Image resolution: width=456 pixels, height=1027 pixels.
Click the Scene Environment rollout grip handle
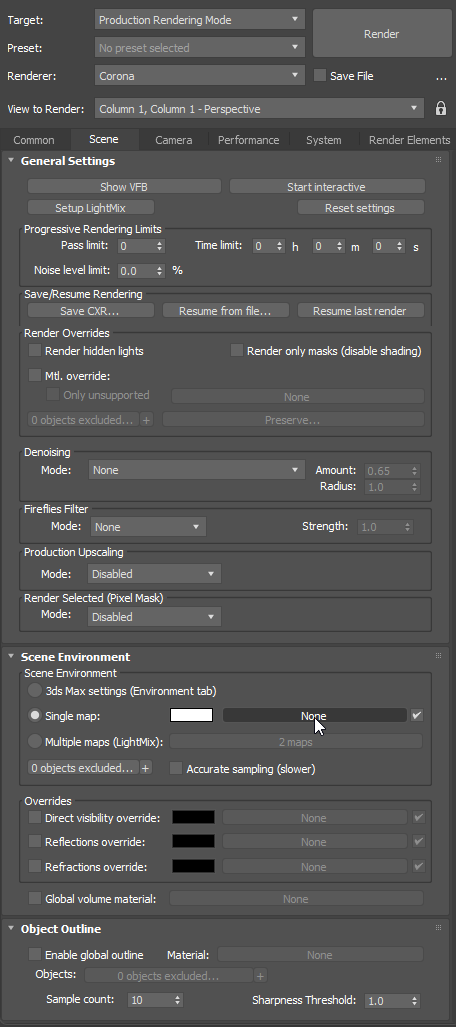pos(438,656)
